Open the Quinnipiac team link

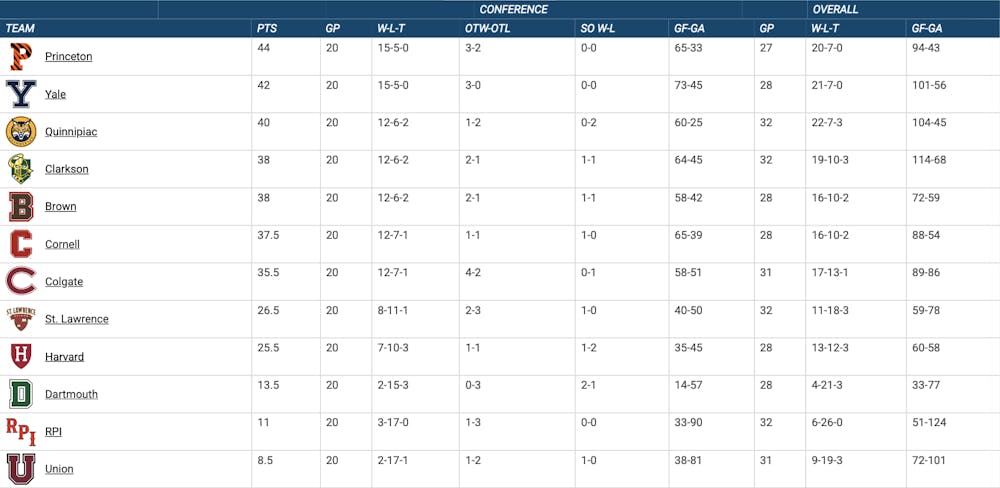click(x=71, y=132)
